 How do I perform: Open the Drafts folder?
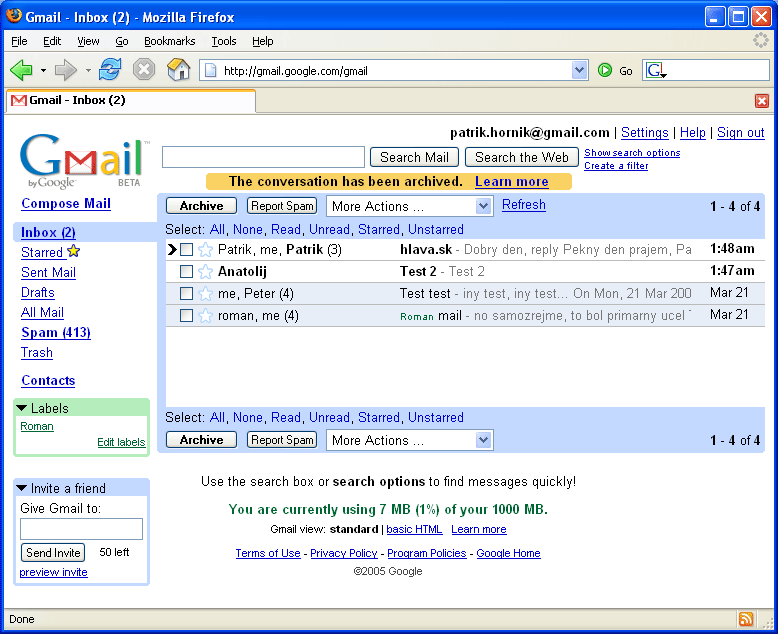point(38,293)
